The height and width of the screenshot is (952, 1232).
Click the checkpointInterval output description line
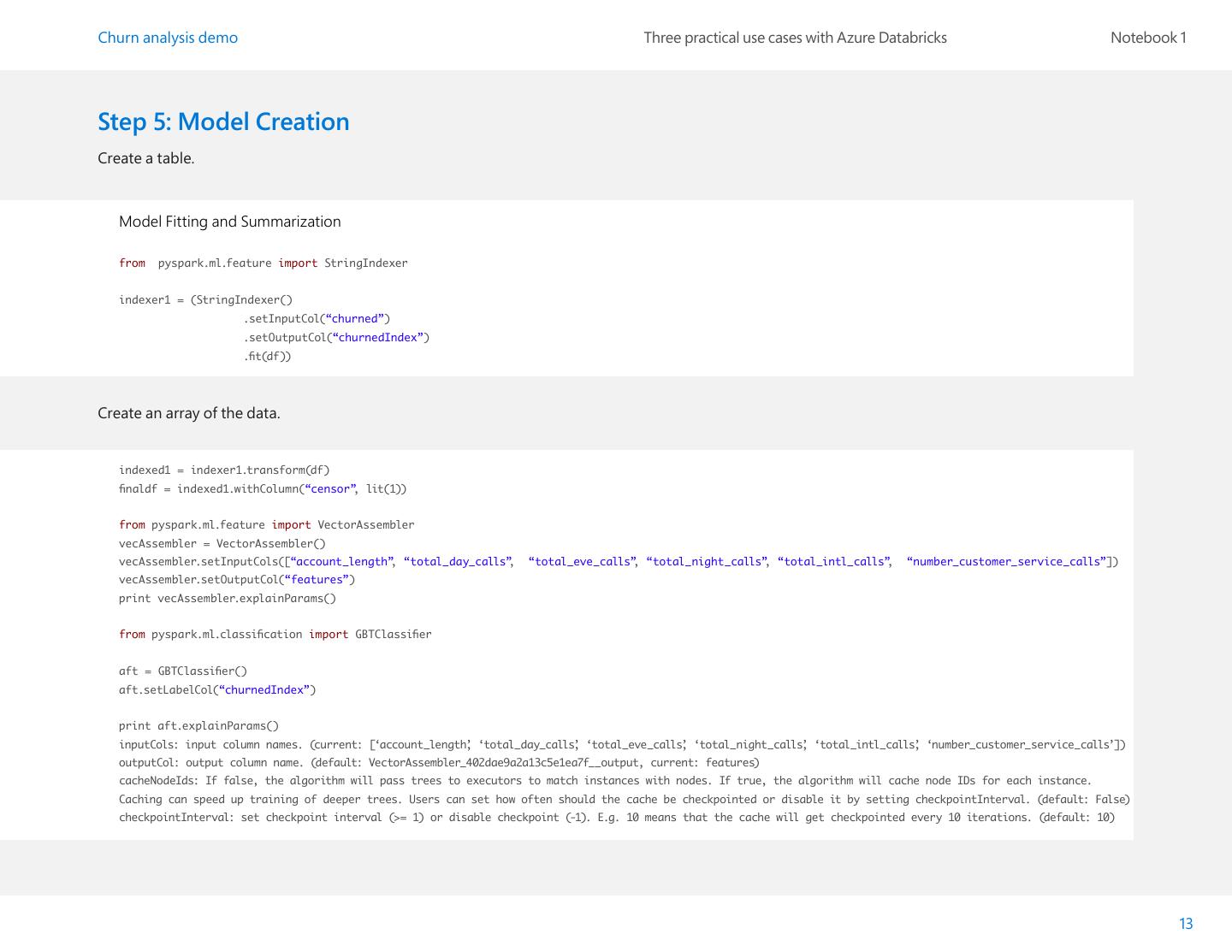coord(616,818)
